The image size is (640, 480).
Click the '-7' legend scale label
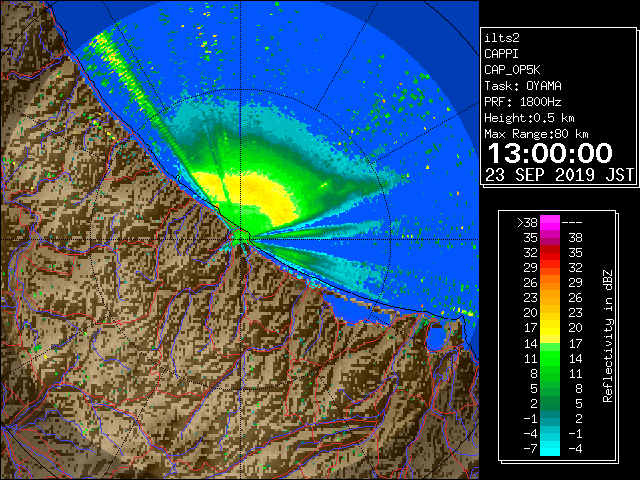(x=530, y=448)
